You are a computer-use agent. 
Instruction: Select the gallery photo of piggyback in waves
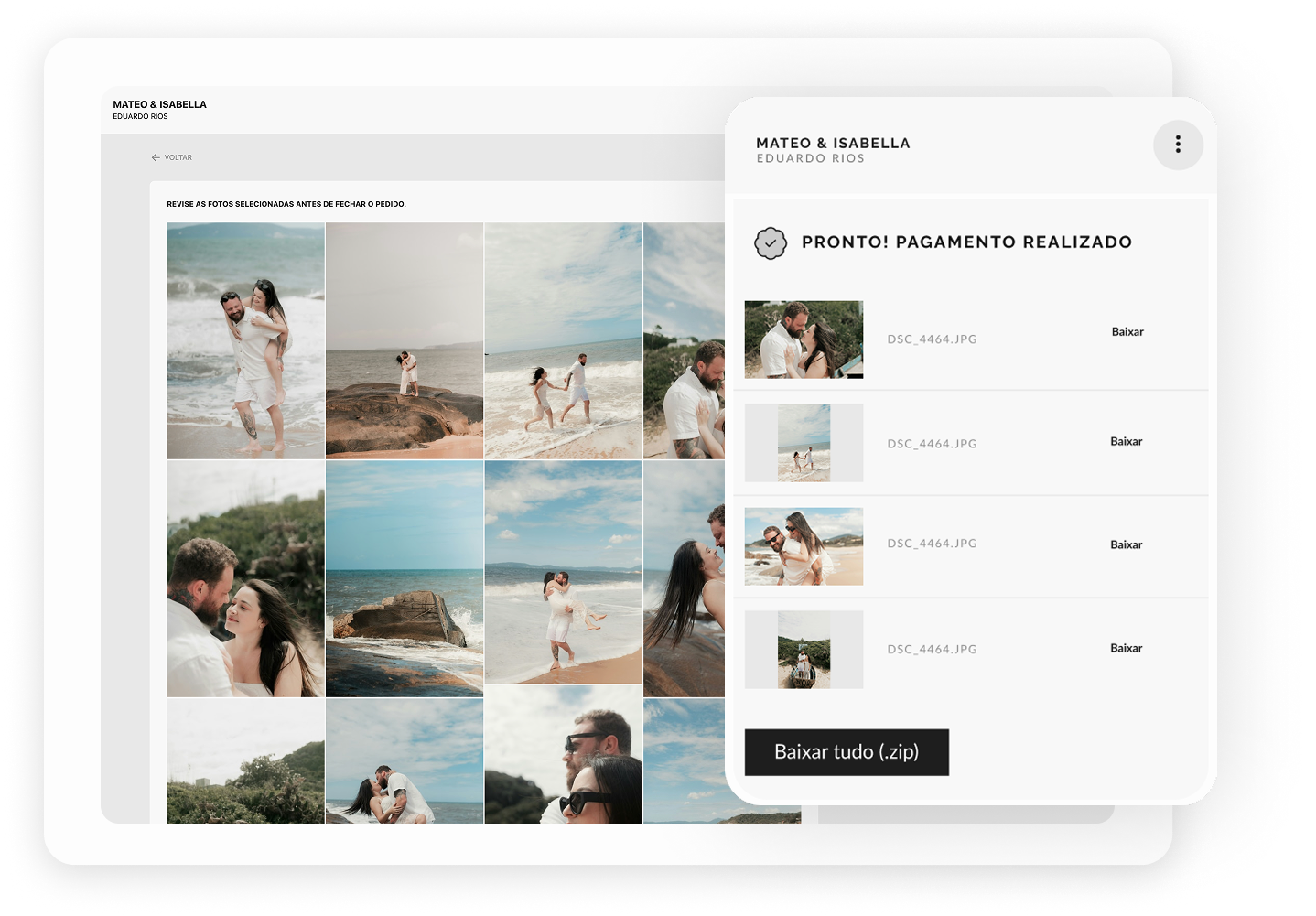point(245,340)
